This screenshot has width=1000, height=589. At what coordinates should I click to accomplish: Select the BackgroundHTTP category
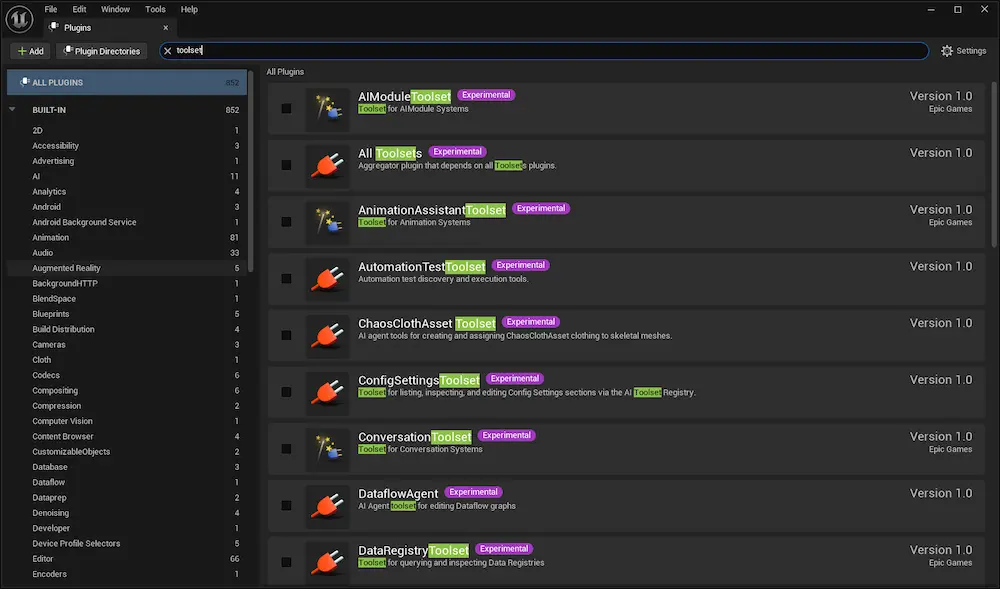point(127,283)
